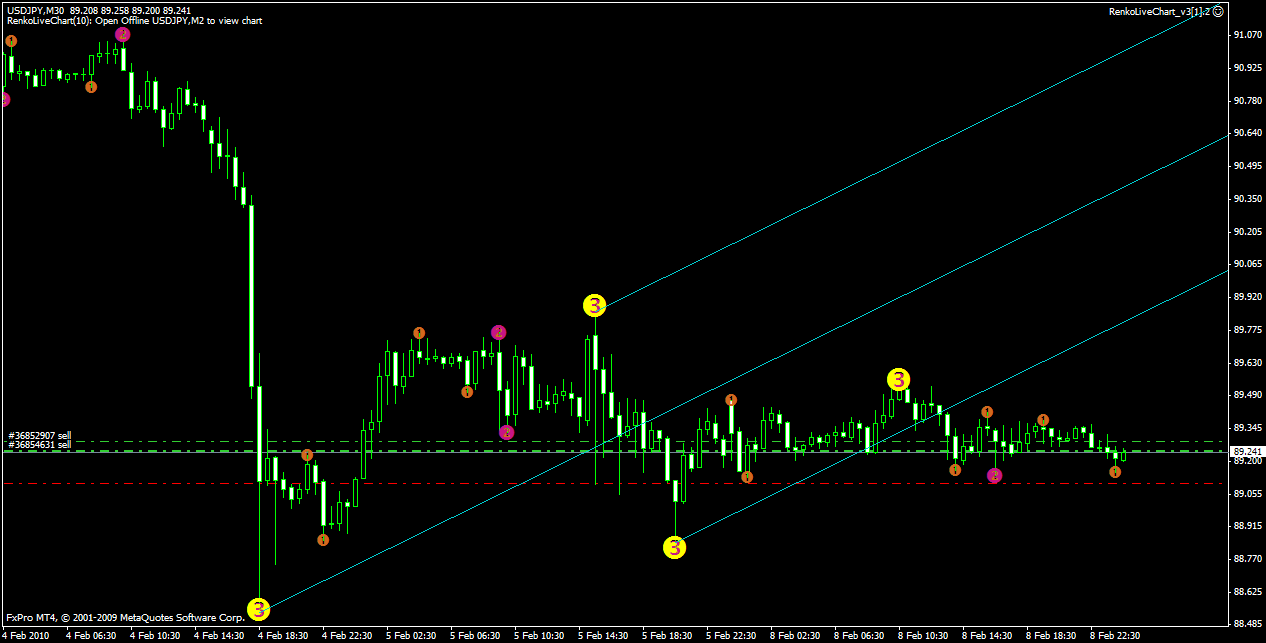1266x643 pixels.
Task: Click the '4 Feb 2010' date label on the time axis
Action: click(x=26, y=635)
